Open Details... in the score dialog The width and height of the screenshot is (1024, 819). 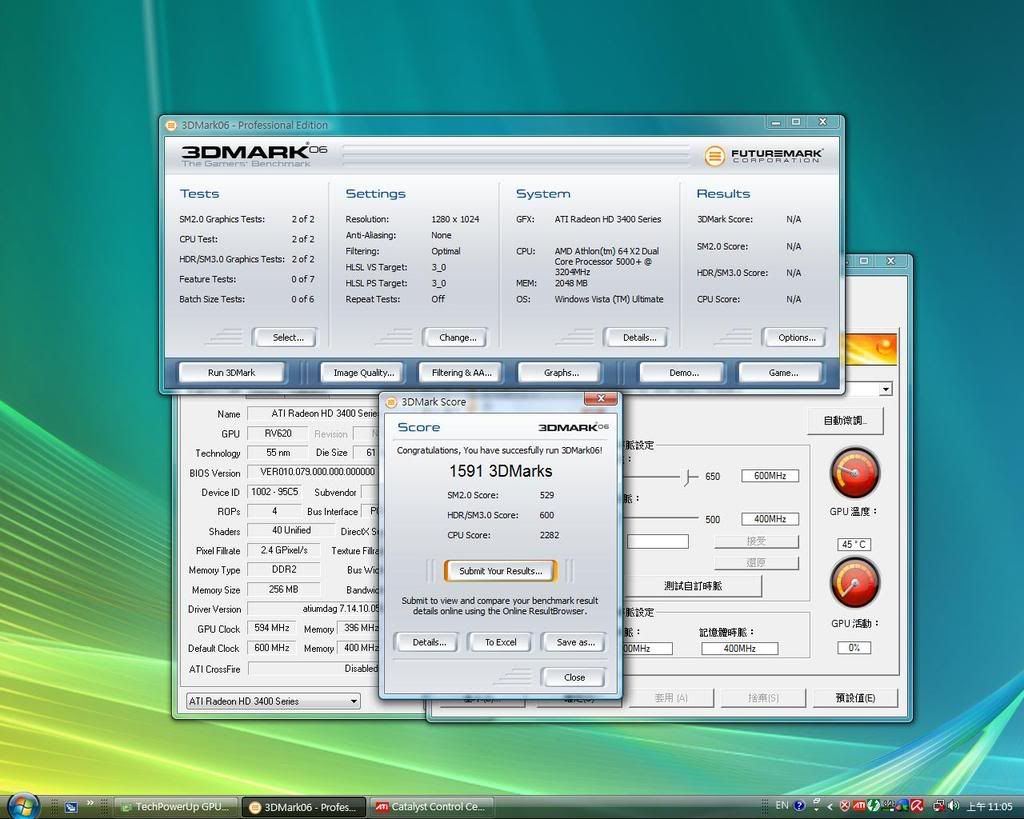[428, 643]
